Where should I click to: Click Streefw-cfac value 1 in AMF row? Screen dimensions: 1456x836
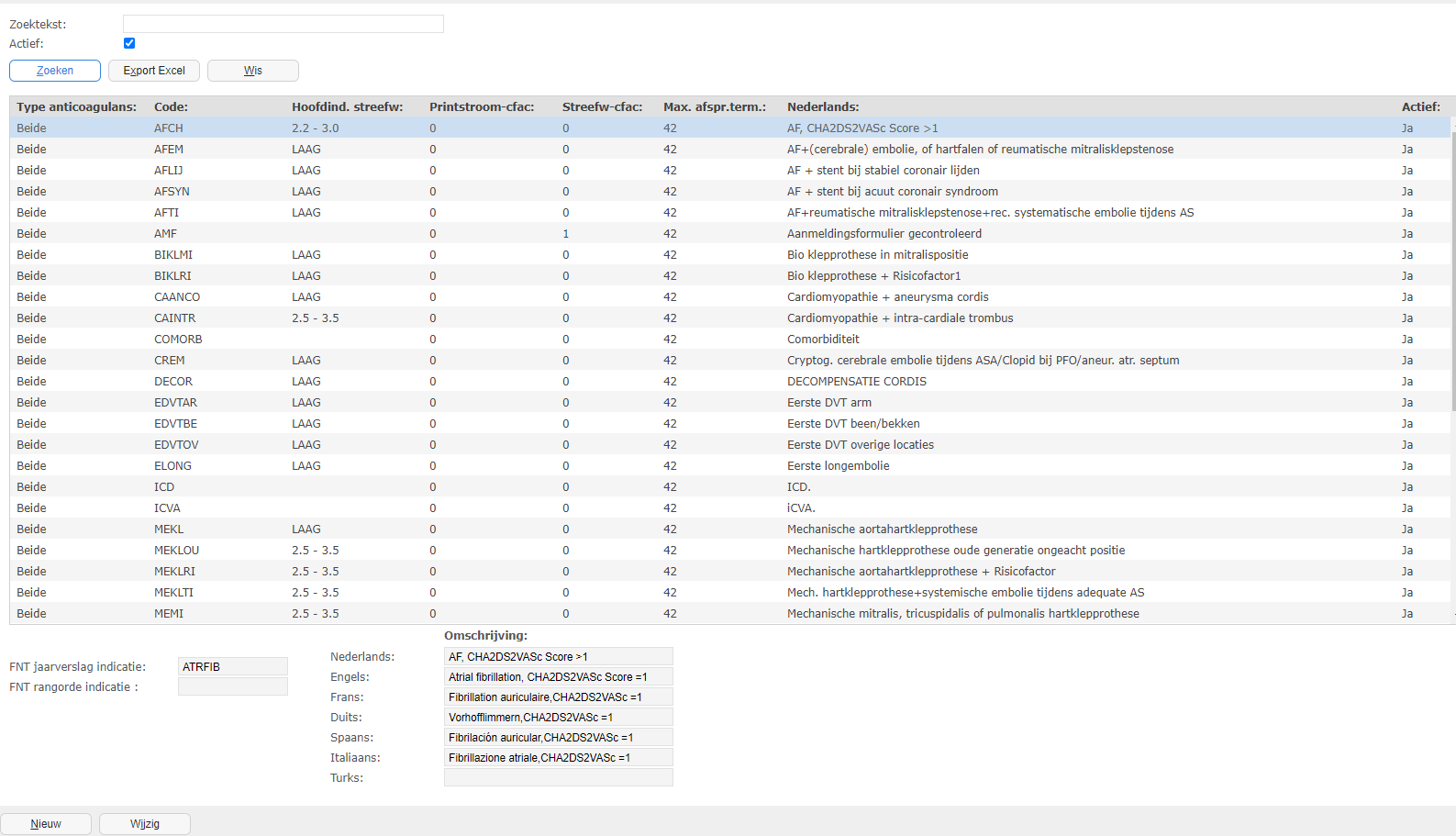coord(566,234)
